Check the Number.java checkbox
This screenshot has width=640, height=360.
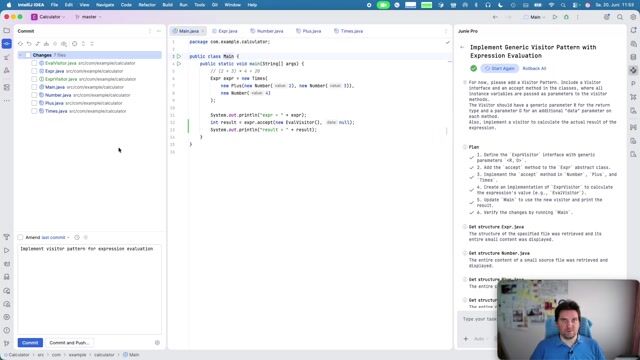pos(34,95)
